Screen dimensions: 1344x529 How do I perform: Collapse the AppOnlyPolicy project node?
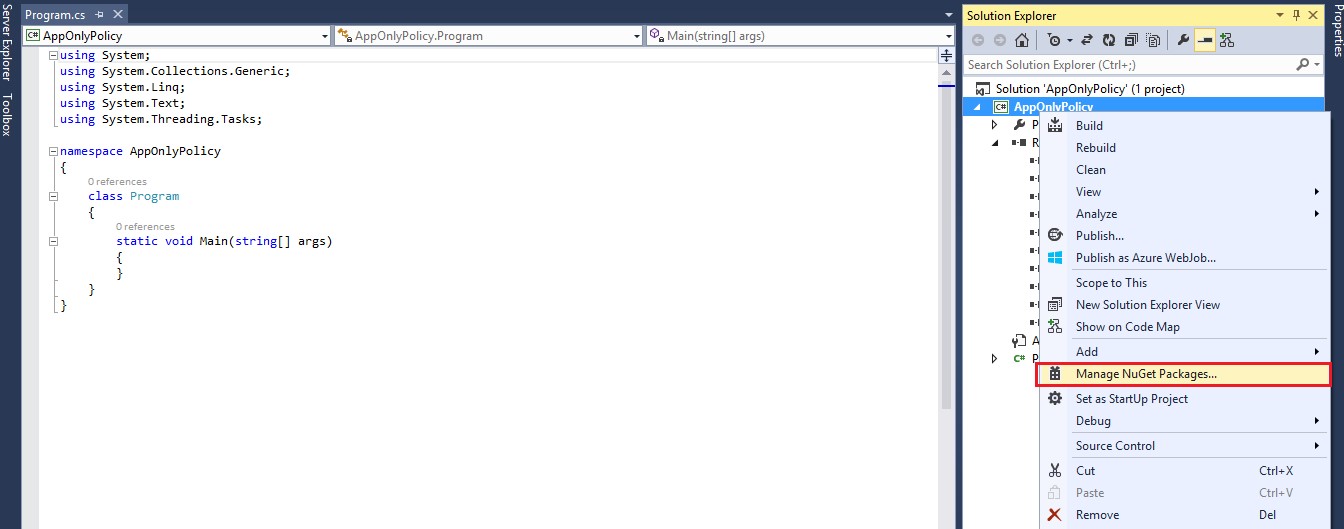978,107
